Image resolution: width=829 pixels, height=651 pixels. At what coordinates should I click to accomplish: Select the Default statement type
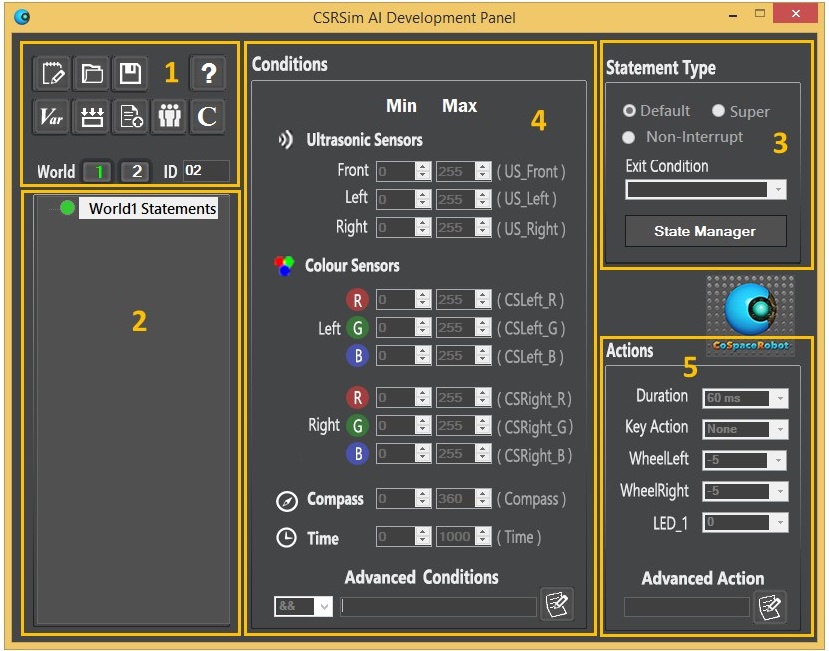point(630,111)
